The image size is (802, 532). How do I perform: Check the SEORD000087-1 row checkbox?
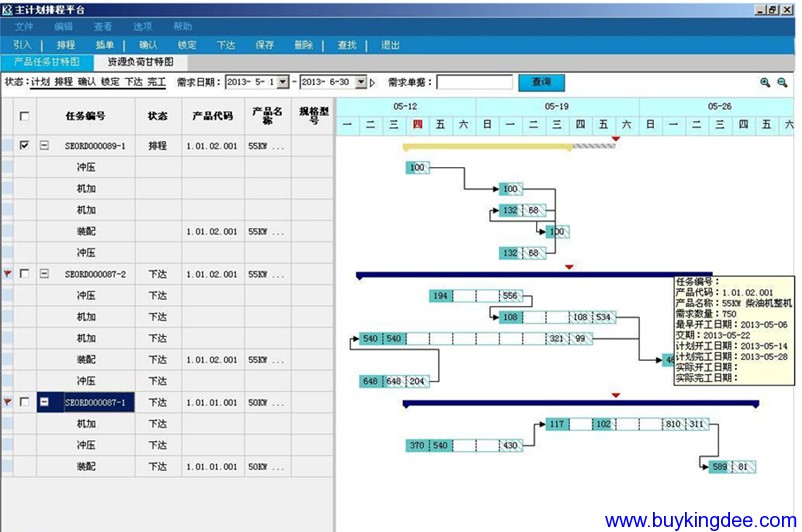tap(24, 402)
